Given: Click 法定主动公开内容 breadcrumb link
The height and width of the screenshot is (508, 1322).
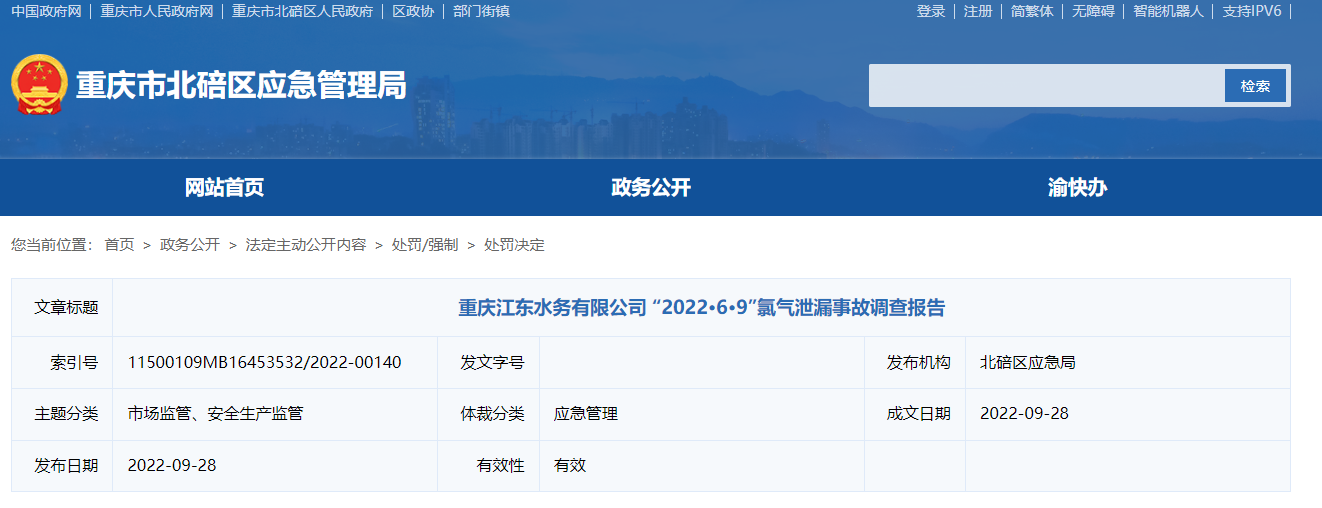Looking at the screenshot, I should click(x=306, y=245).
